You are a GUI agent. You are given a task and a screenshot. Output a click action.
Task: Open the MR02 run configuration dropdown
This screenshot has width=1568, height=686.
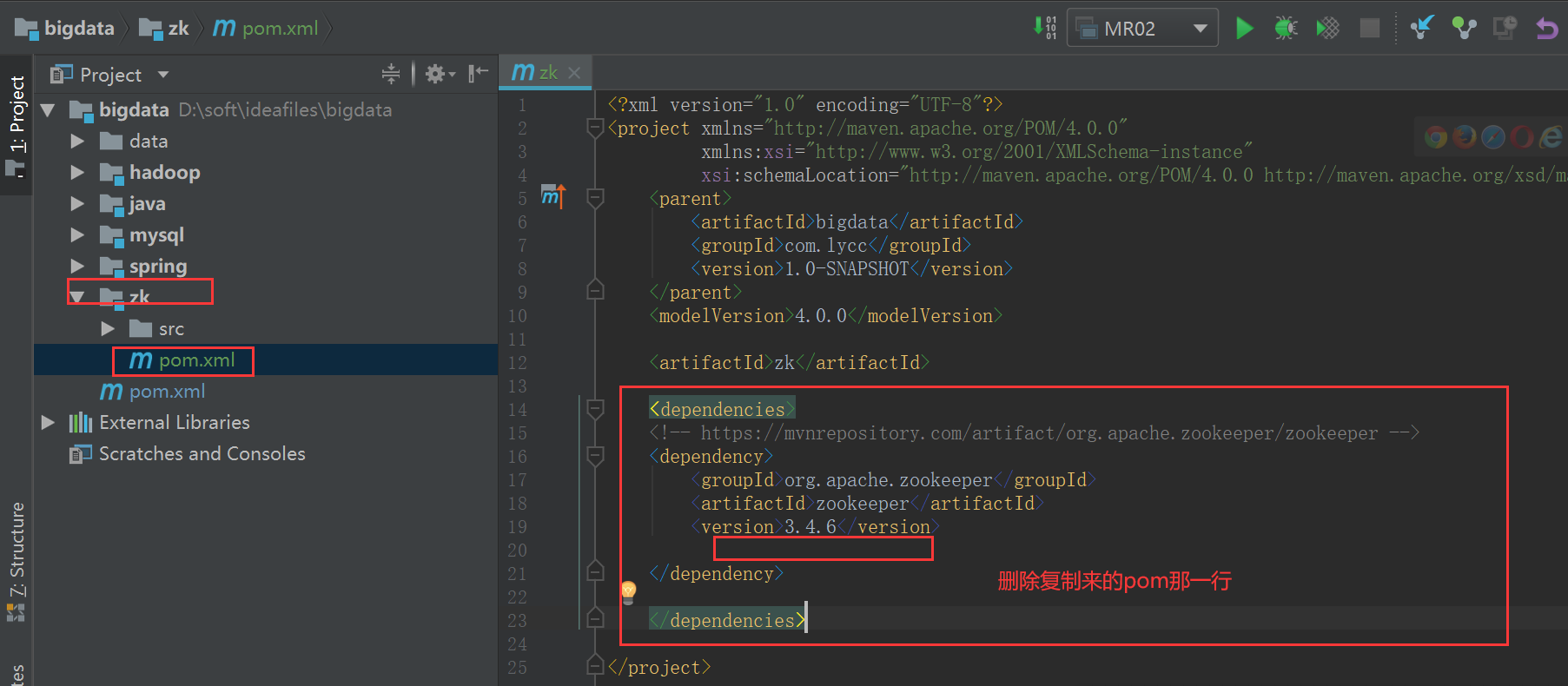click(1142, 28)
